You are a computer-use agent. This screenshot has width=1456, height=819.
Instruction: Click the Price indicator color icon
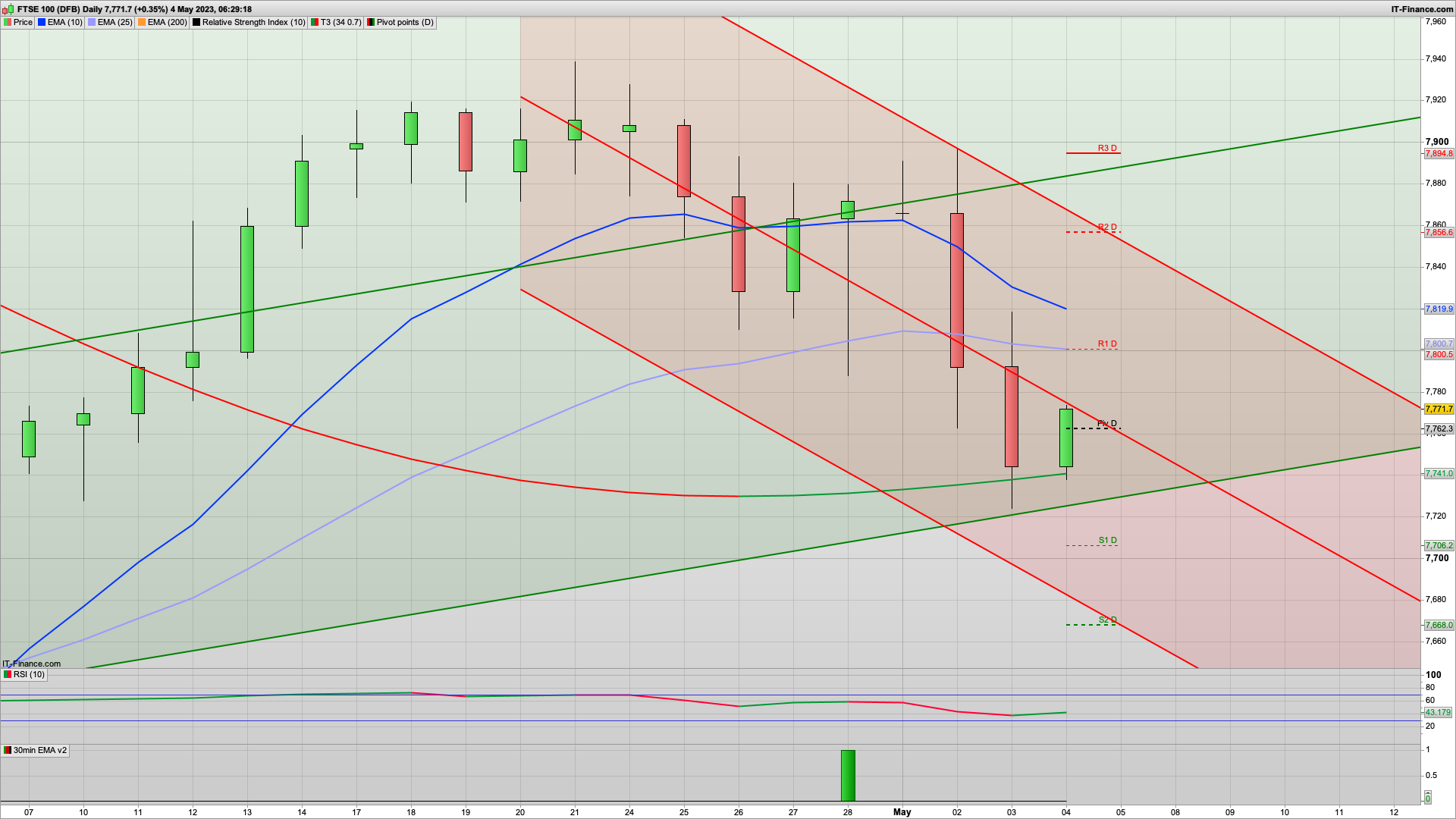pos(8,23)
